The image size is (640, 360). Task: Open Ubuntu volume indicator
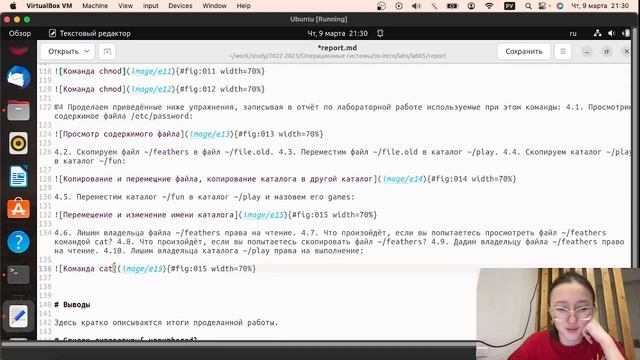pyautogui.click(x=611, y=33)
